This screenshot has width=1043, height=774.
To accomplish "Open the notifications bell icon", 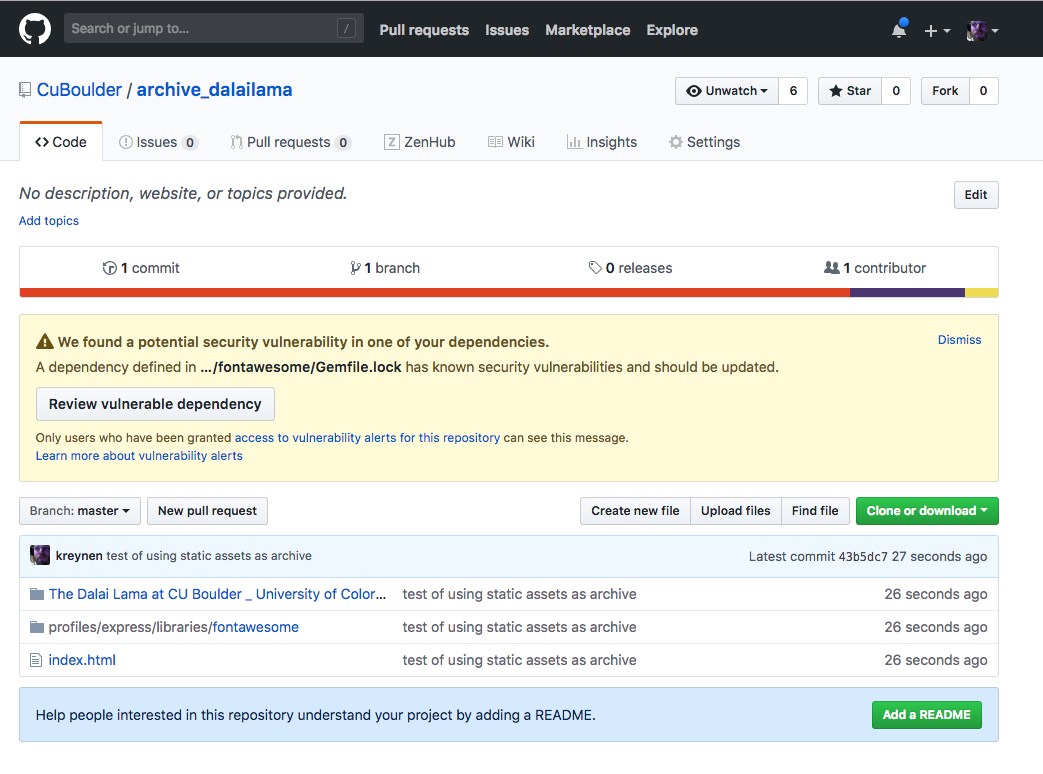I will pyautogui.click(x=899, y=30).
